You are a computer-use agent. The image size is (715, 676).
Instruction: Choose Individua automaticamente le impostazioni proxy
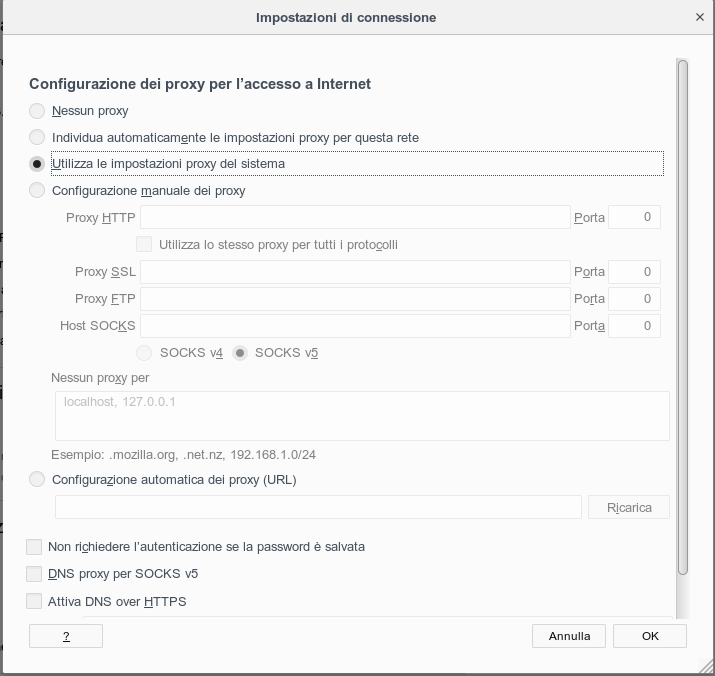click(37, 137)
